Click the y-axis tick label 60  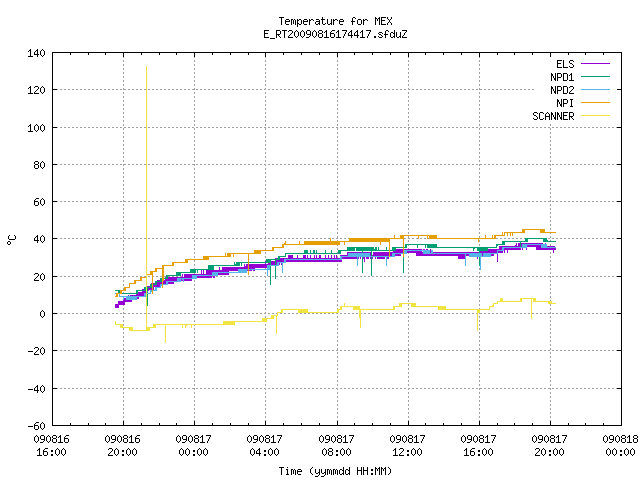click(x=39, y=202)
